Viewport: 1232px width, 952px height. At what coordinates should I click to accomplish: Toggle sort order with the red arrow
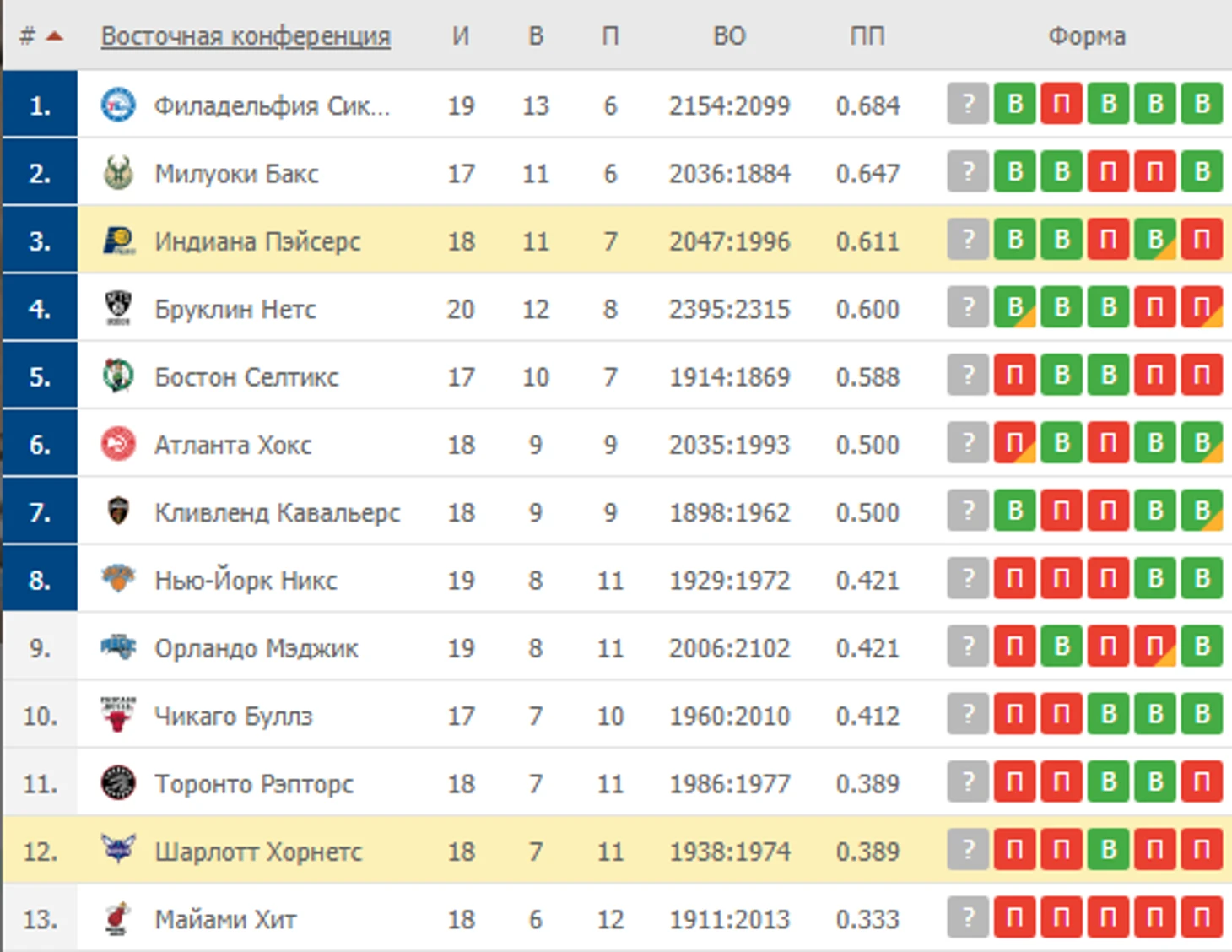coord(55,35)
